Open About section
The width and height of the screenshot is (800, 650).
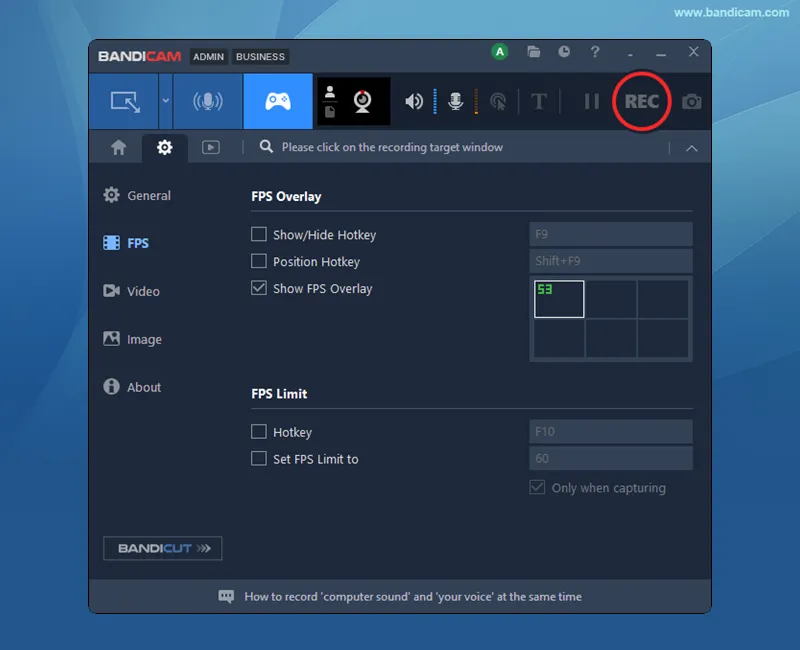(x=132, y=387)
